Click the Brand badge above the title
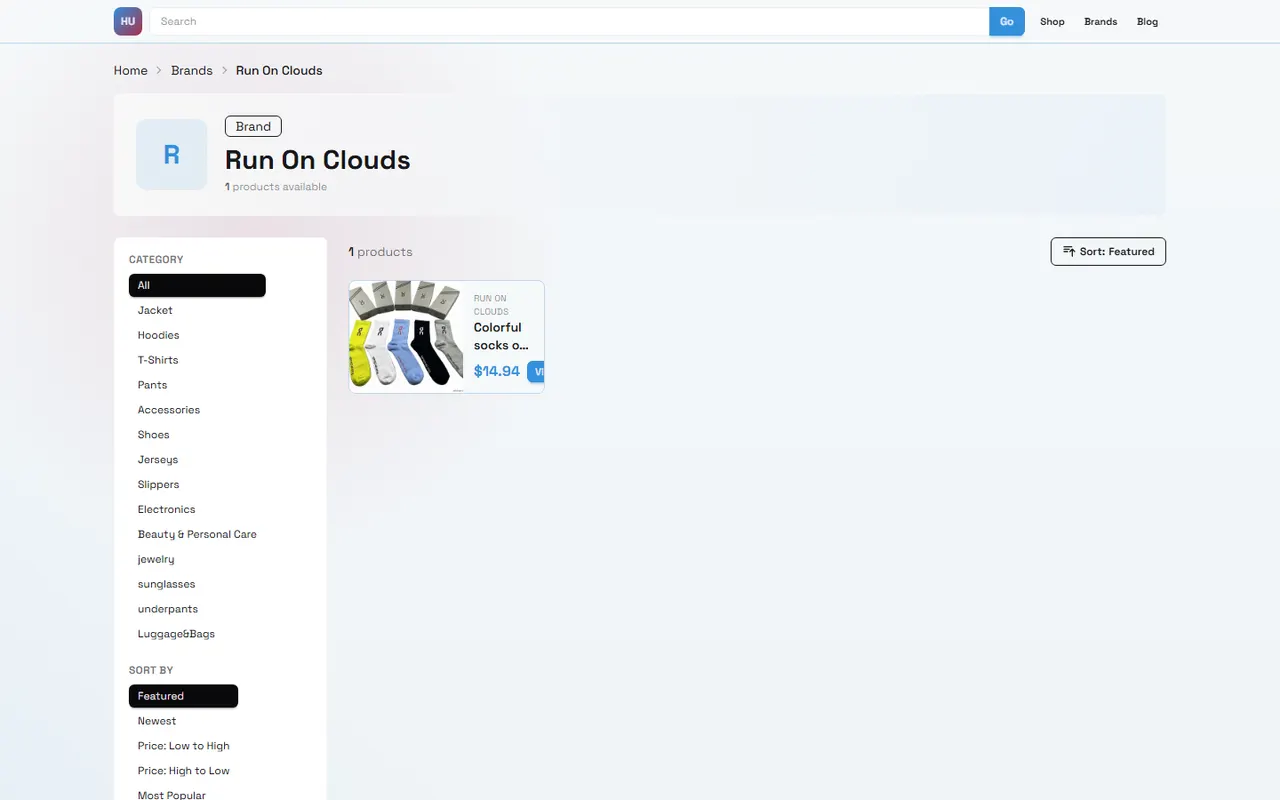Screen dimensions: 1280x800 (253, 126)
